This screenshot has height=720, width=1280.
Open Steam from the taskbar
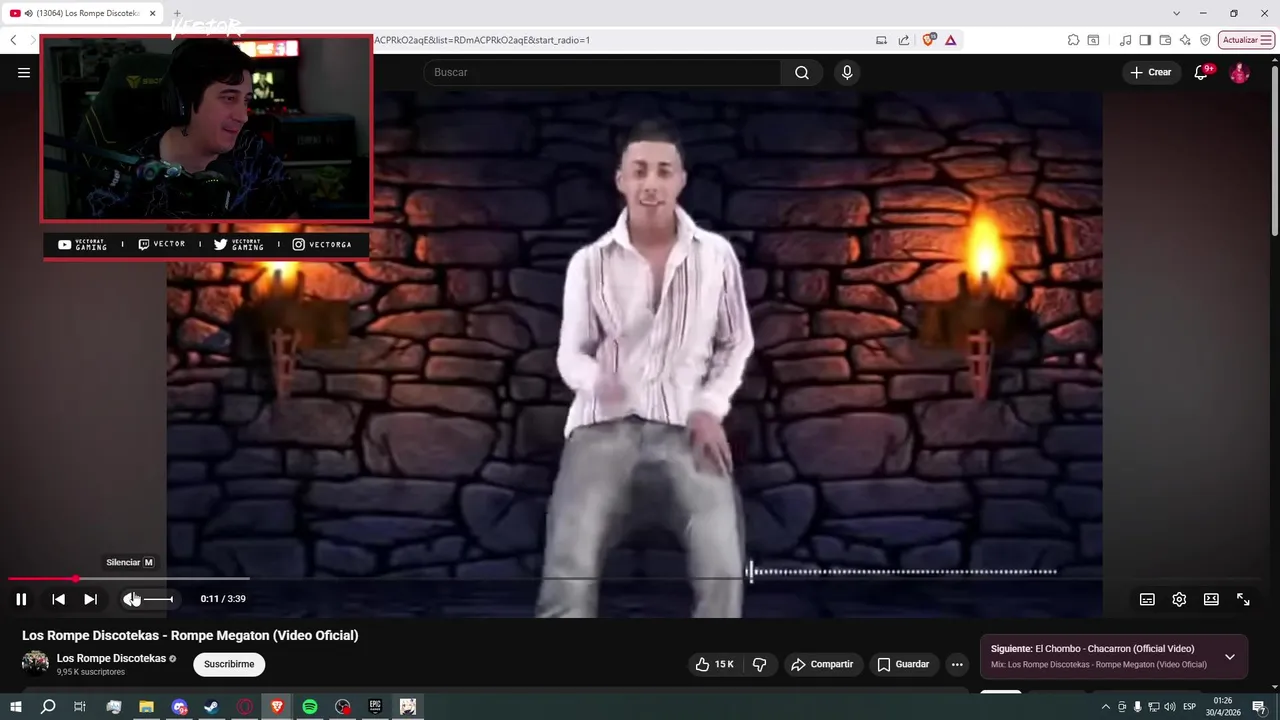pos(212,707)
